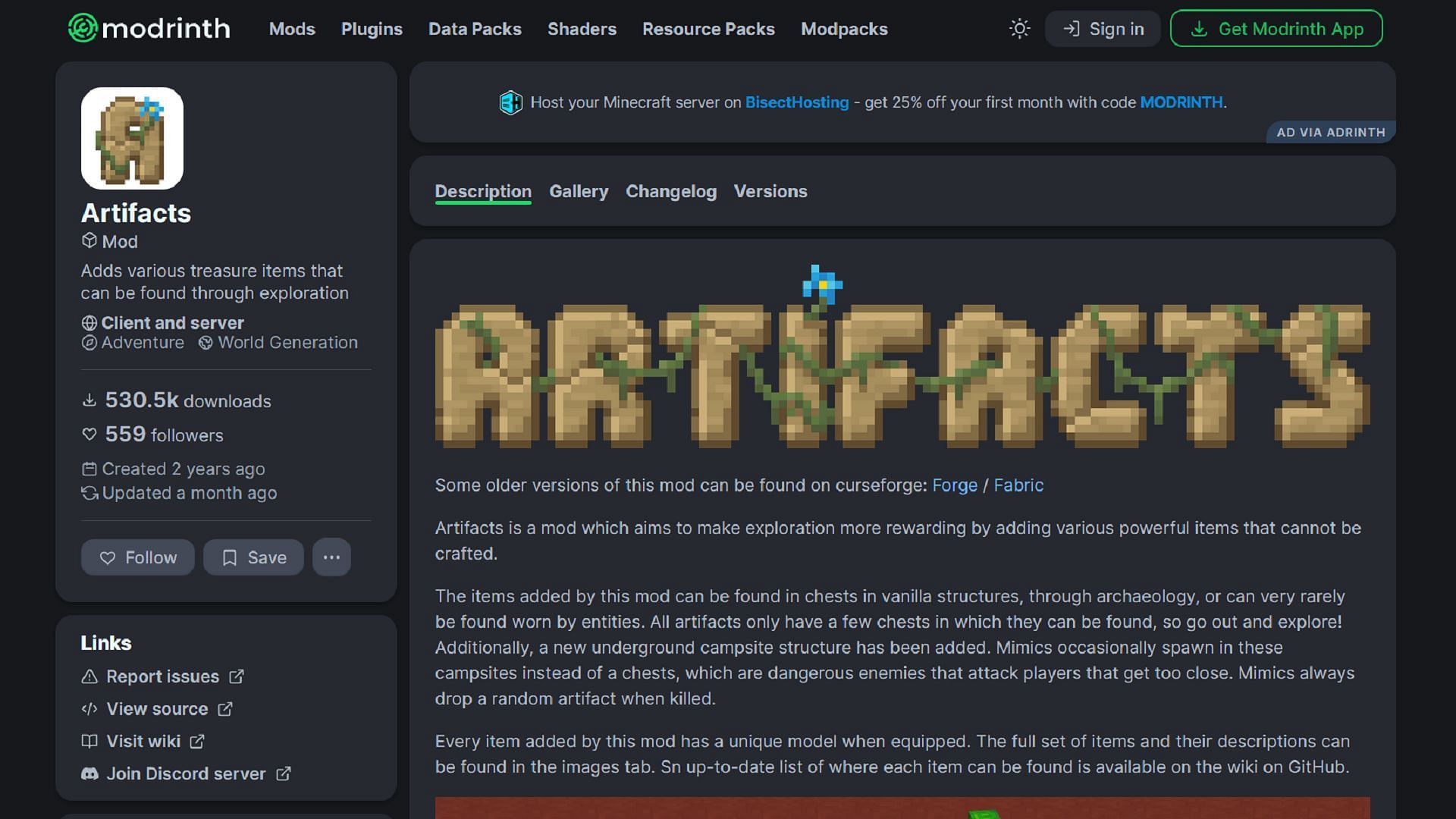This screenshot has height=819, width=1456.
Task: Click the Sign in button
Action: click(x=1102, y=29)
